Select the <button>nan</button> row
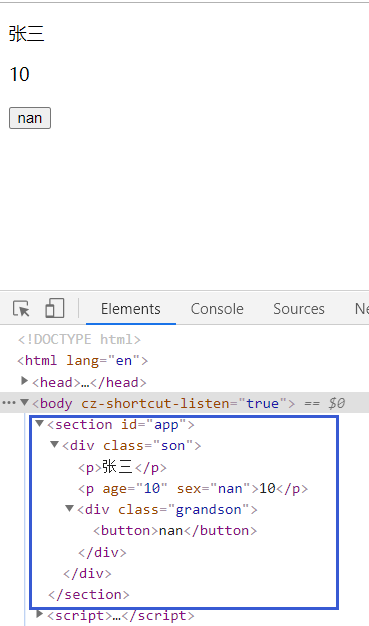369x626 pixels. (175, 531)
